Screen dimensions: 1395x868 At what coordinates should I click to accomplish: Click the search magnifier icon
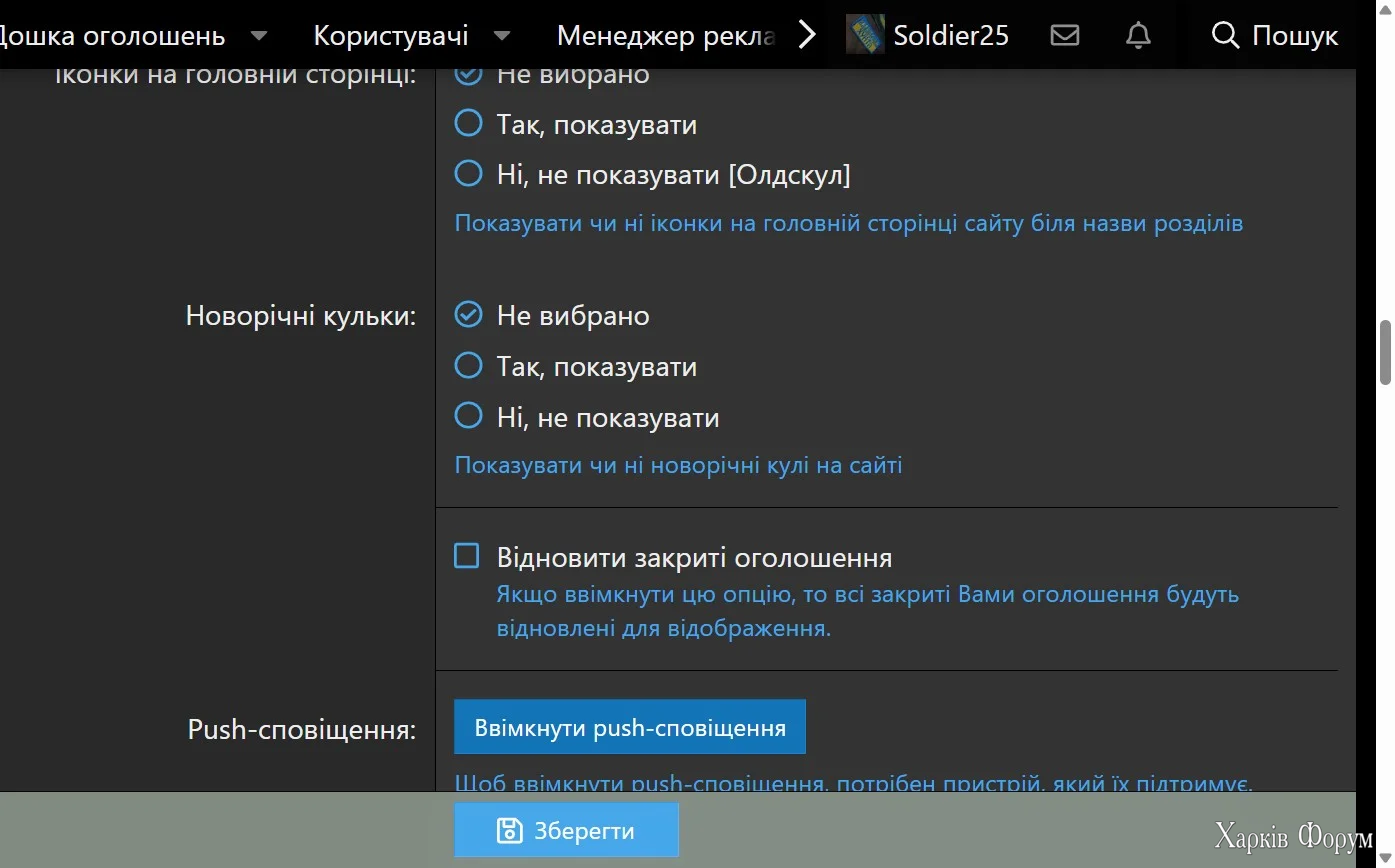point(1224,36)
